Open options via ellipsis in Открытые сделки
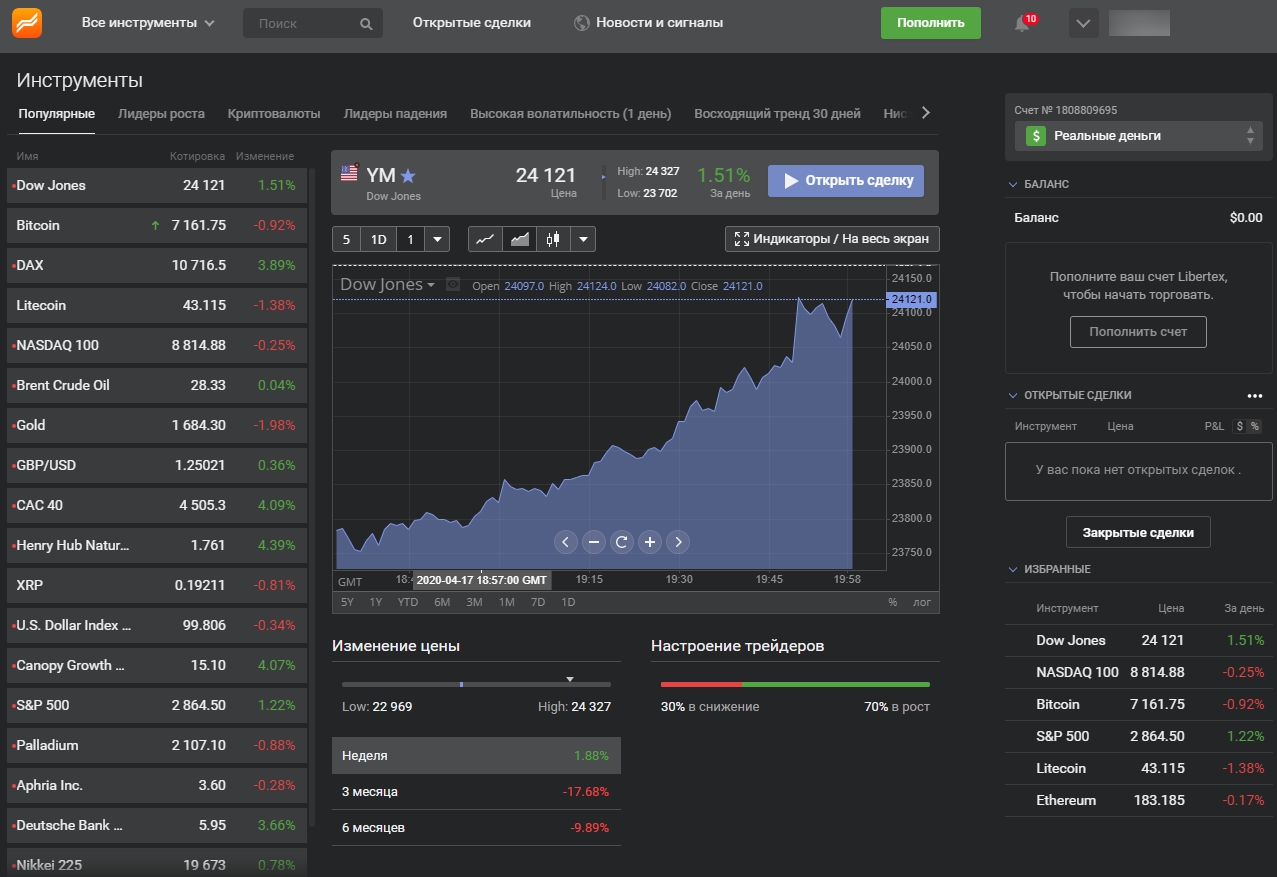Viewport: 1277px width, 877px height. pos(1255,396)
